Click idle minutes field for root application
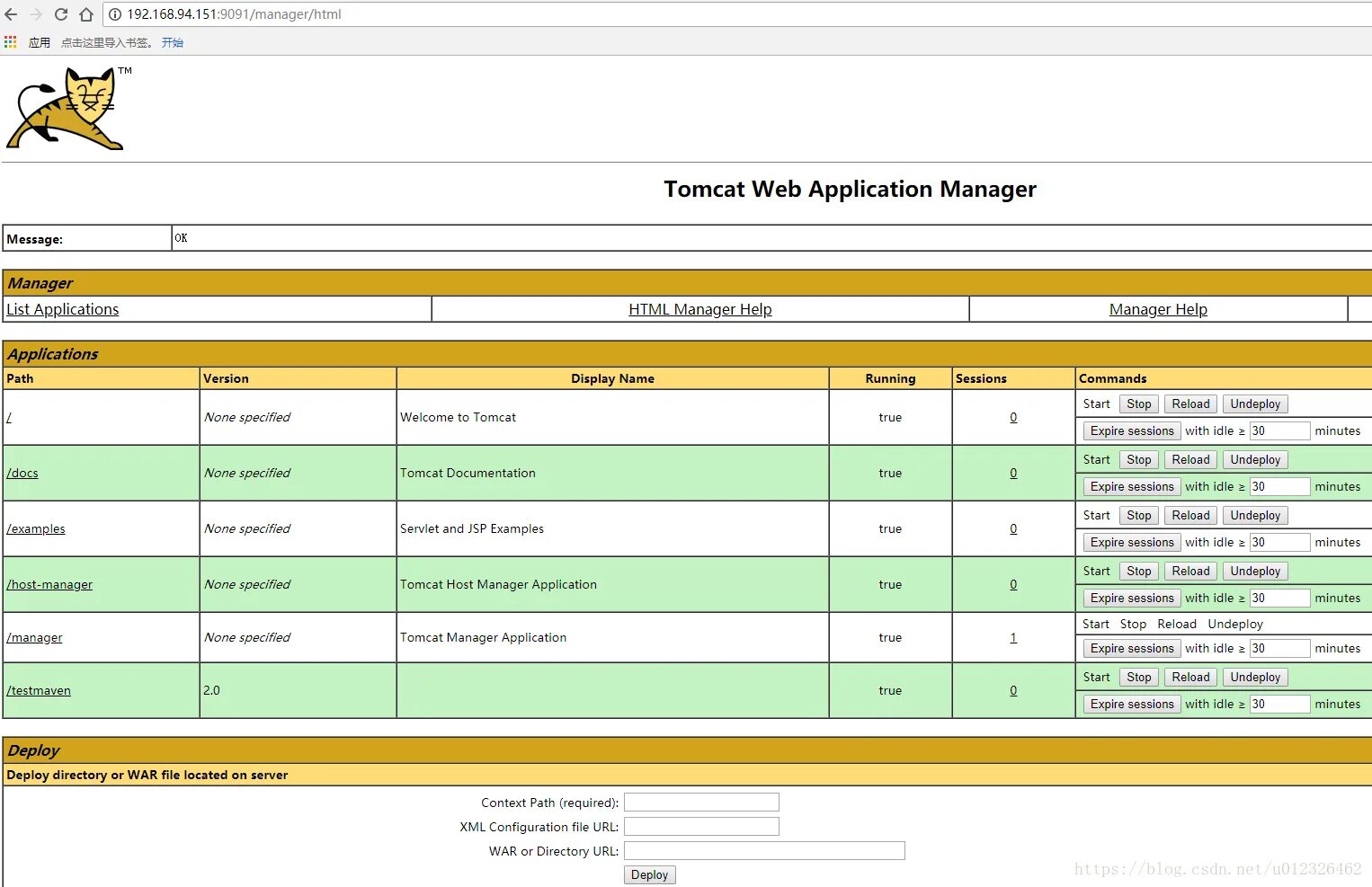The image size is (1372, 887). click(1279, 431)
